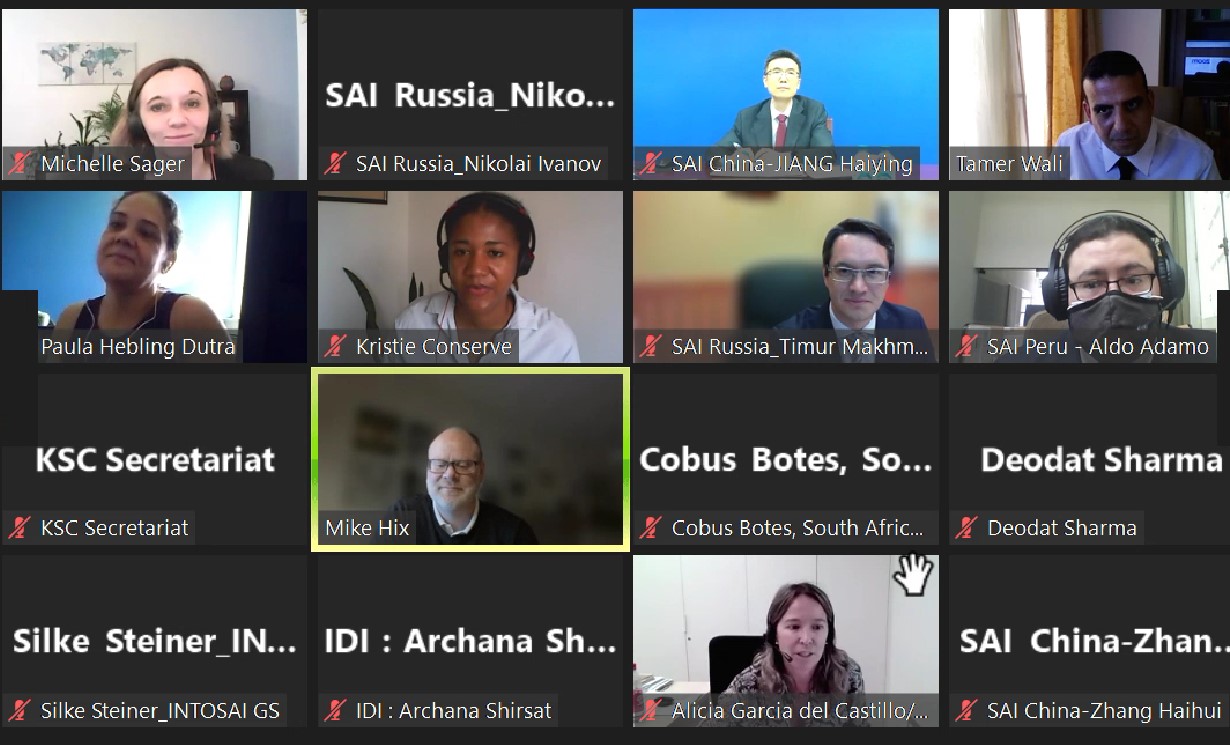Select Cobus Botes, South Africa participant tile
Image resolution: width=1230 pixels, height=745 pixels.
[786, 459]
